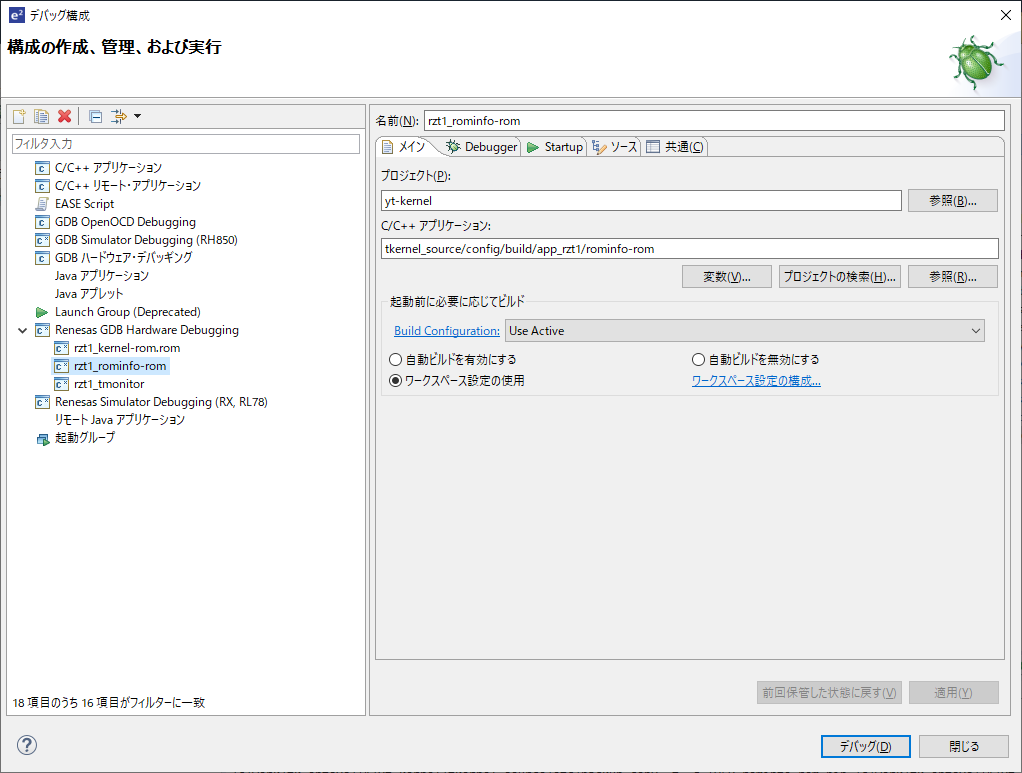Select 自動ビルドを有効にする radio button
1022x773 pixels.
[x=395, y=359]
